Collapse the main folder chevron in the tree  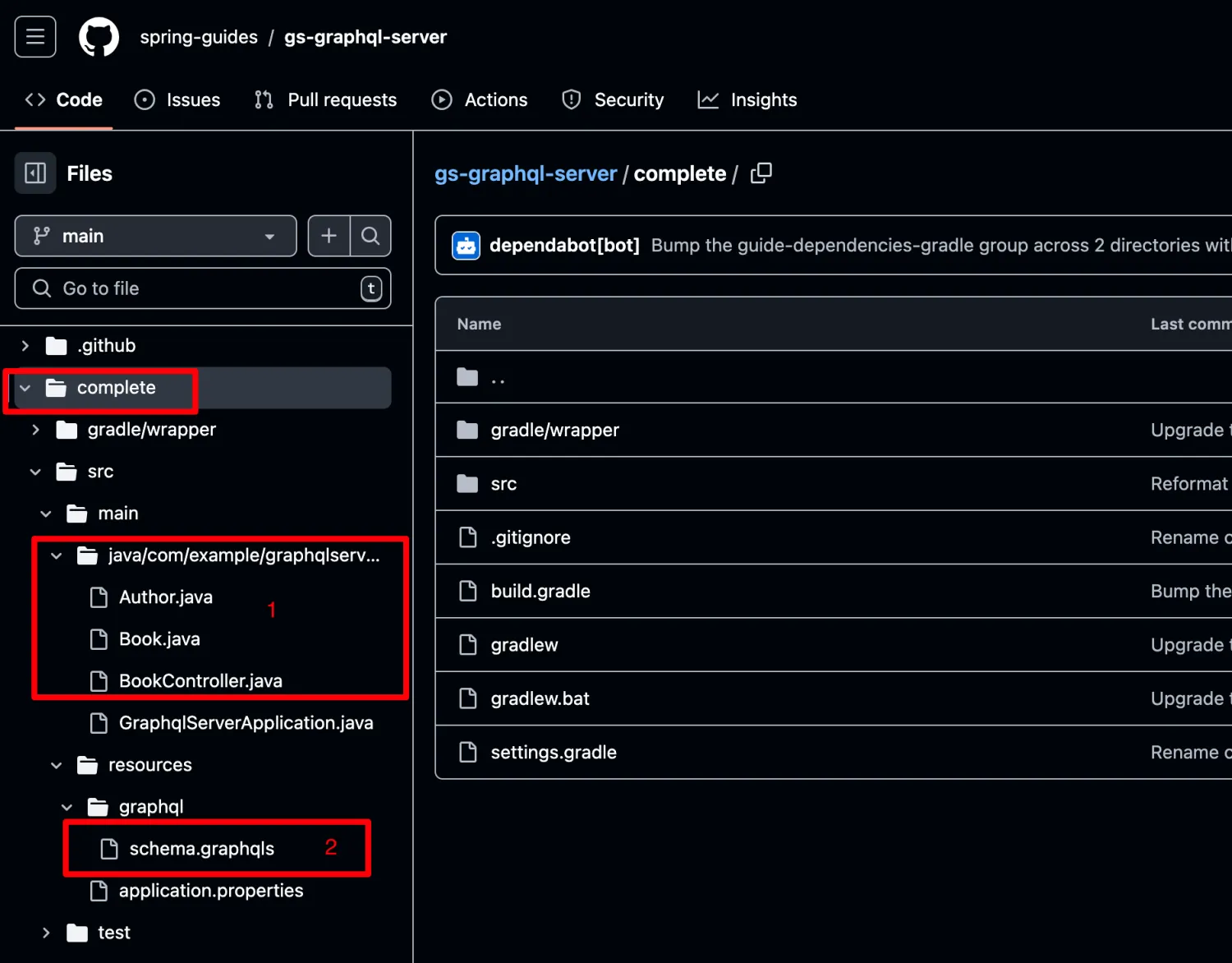pos(46,514)
